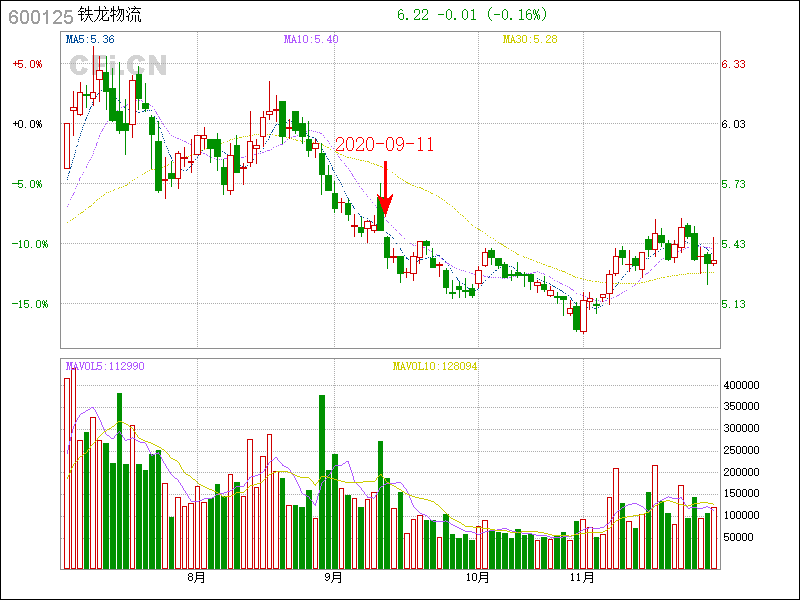This screenshot has height=600, width=800.
Task: Click the stock name 铁龙物流
Action: coord(110,16)
